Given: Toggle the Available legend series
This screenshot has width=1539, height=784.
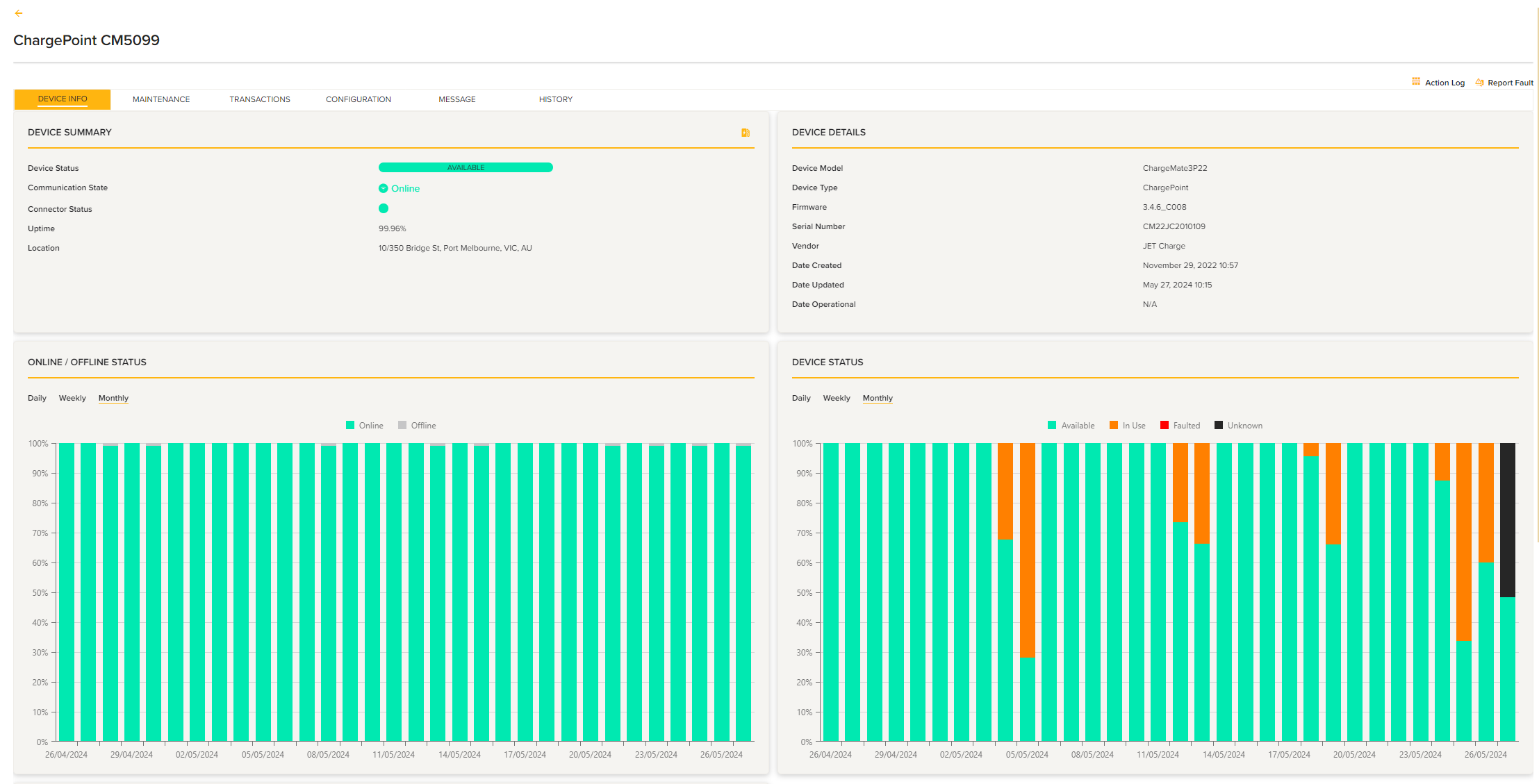Looking at the screenshot, I should coord(1071,426).
